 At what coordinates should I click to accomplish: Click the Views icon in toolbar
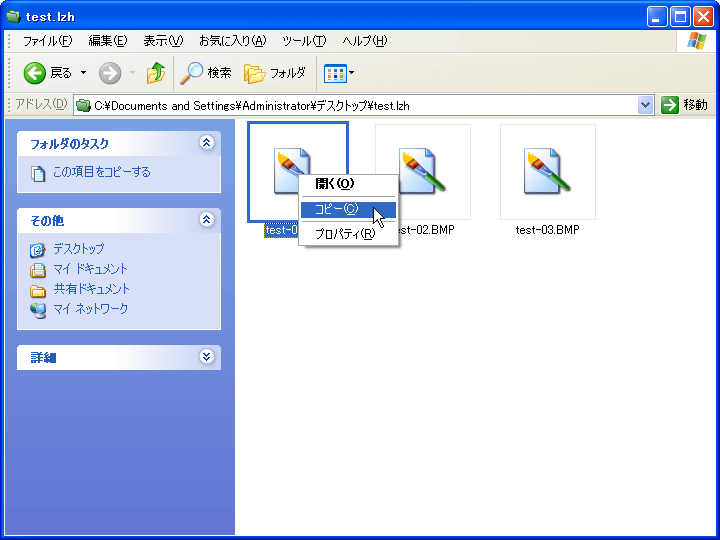pos(335,73)
